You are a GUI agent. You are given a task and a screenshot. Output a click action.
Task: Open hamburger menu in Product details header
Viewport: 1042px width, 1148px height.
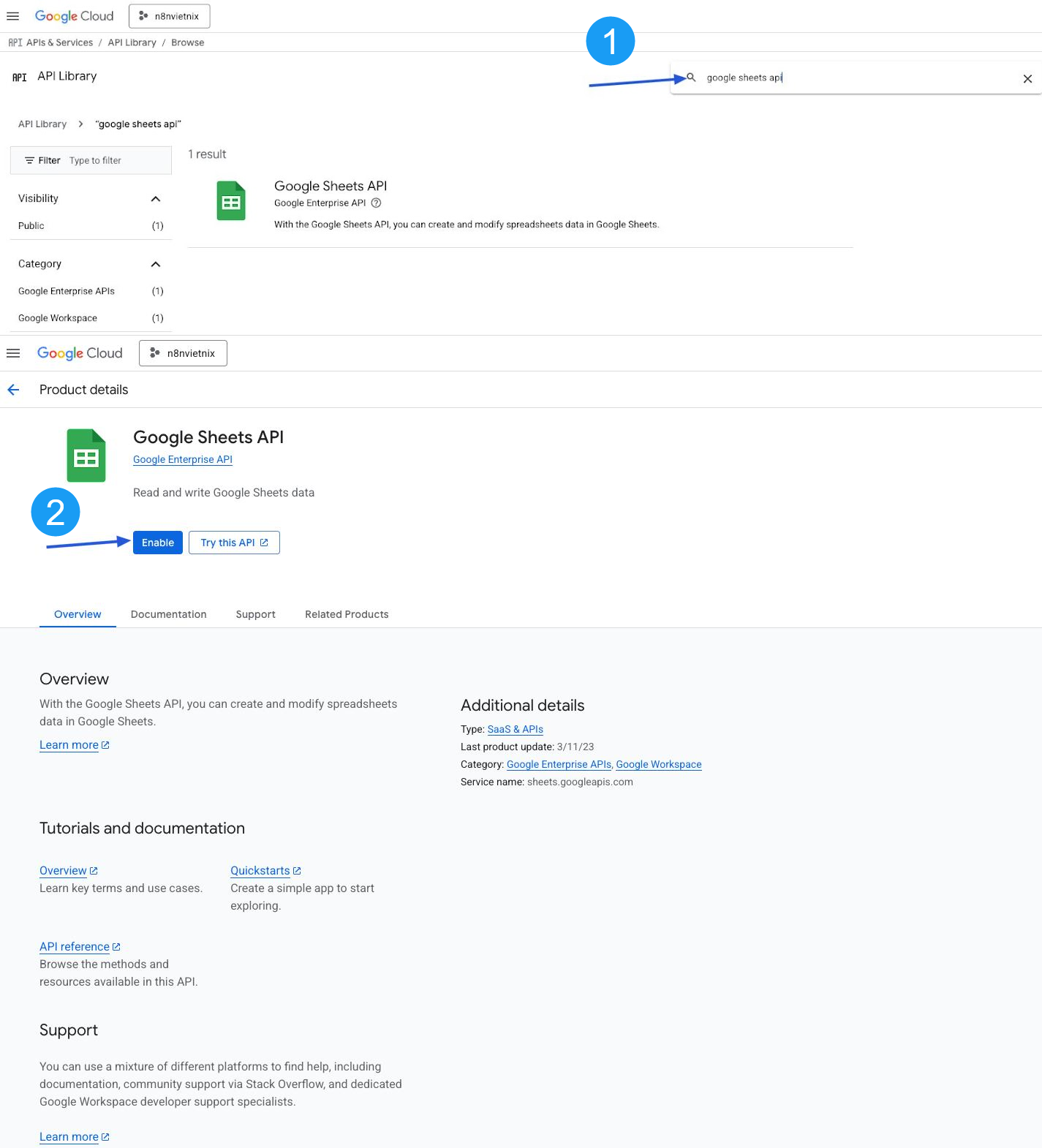12,353
